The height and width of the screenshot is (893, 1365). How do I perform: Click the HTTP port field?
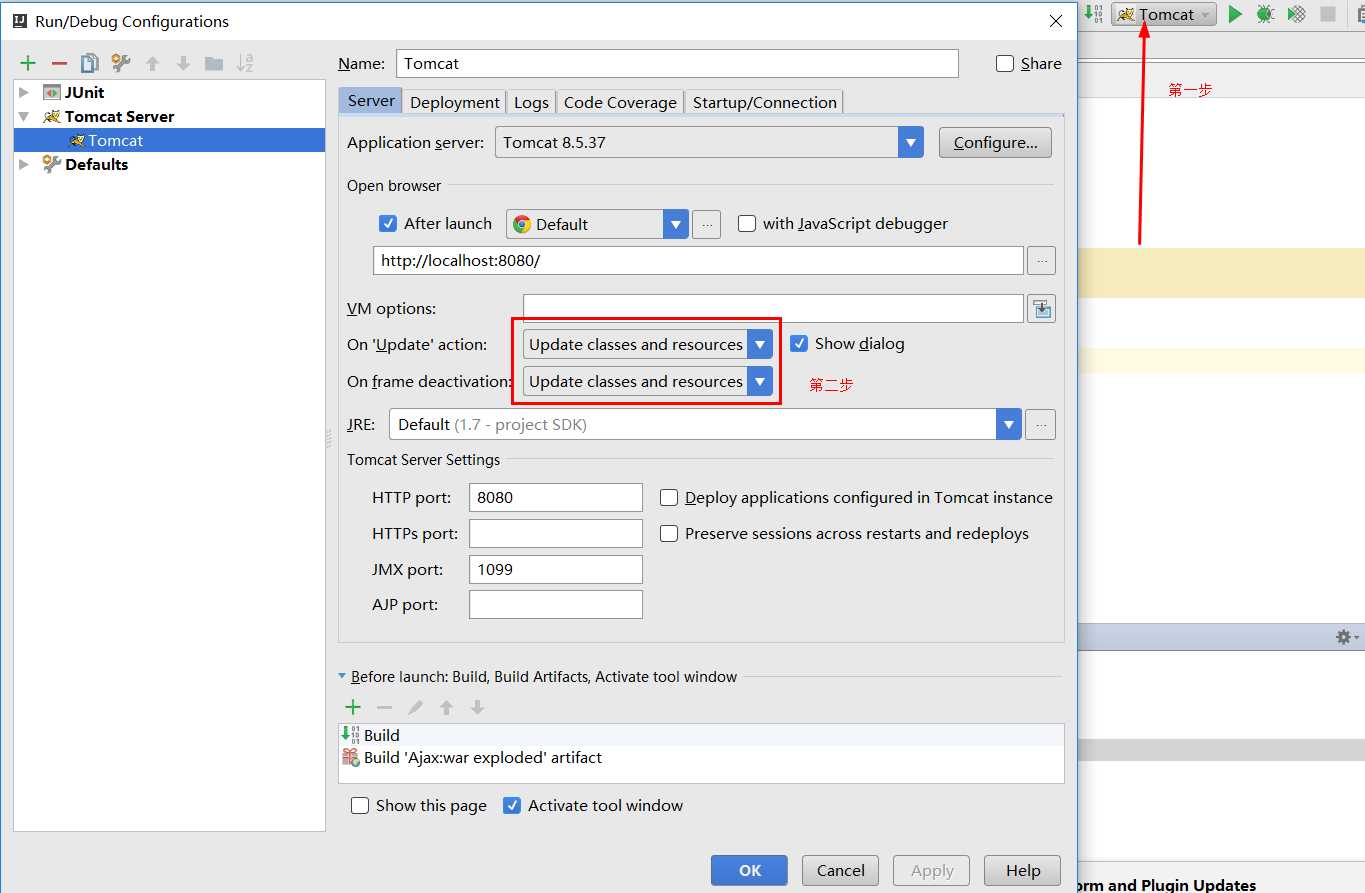point(556,497)
